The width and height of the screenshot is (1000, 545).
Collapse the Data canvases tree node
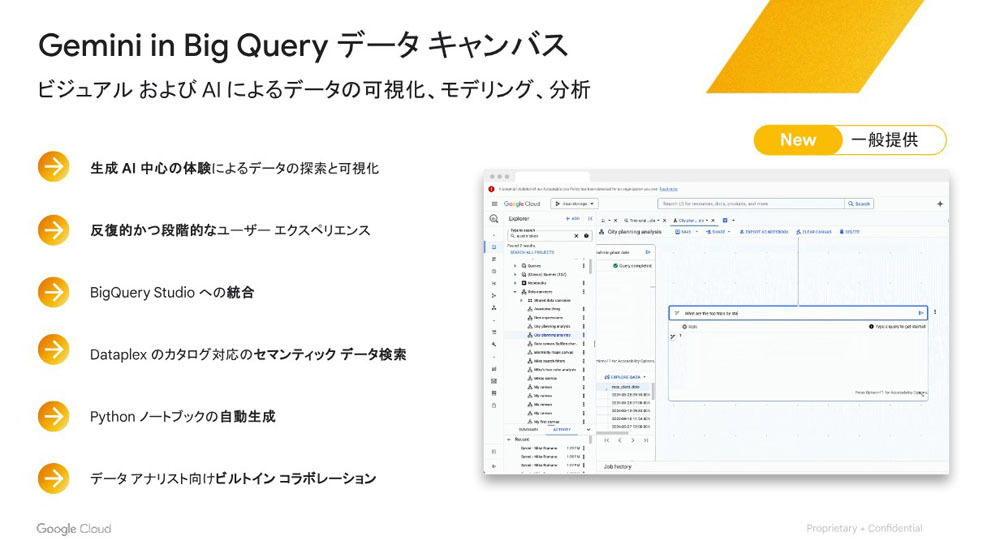pyautogui.click(x=516, y=292)
